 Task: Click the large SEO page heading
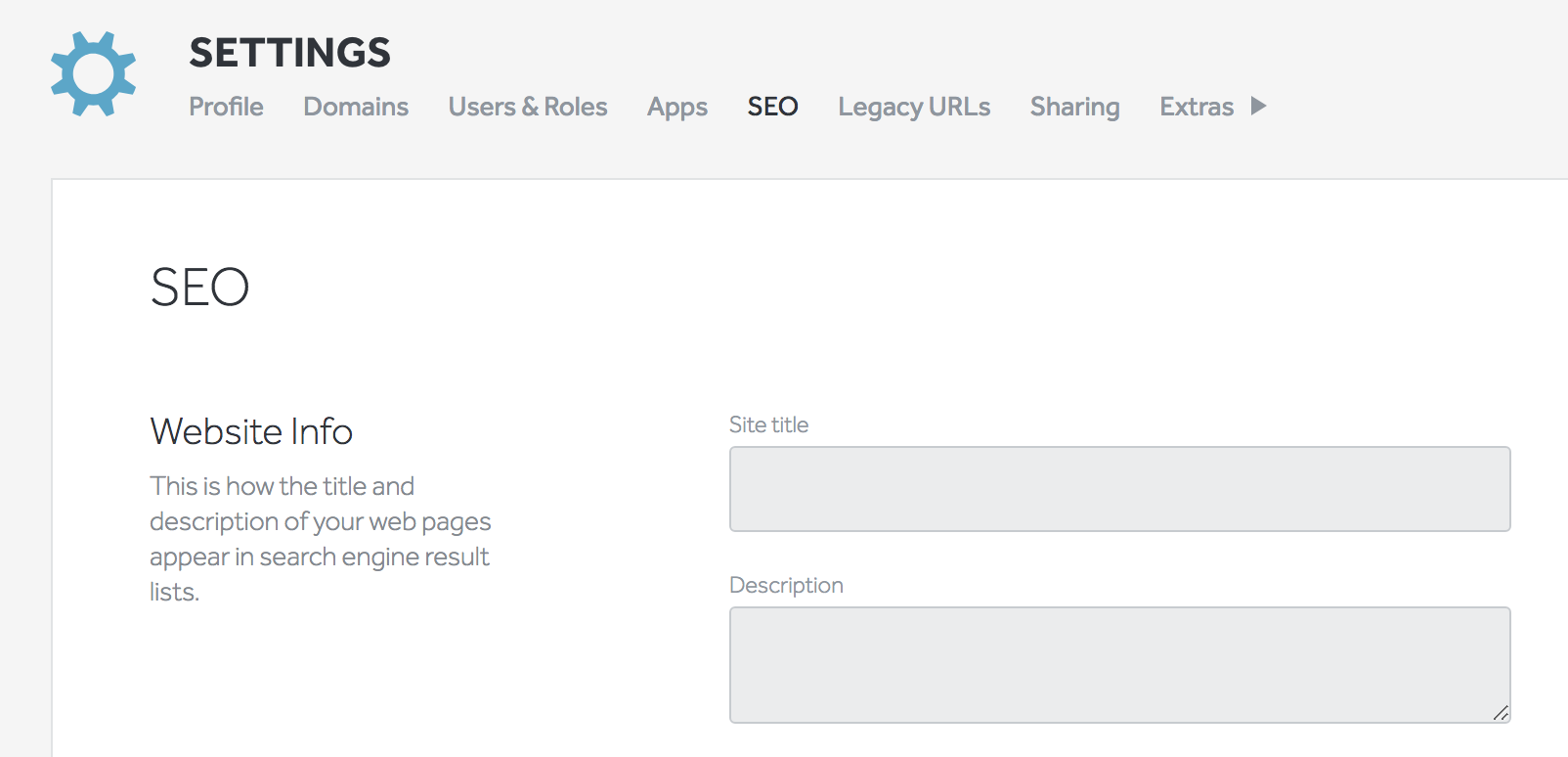coord(199,288)
